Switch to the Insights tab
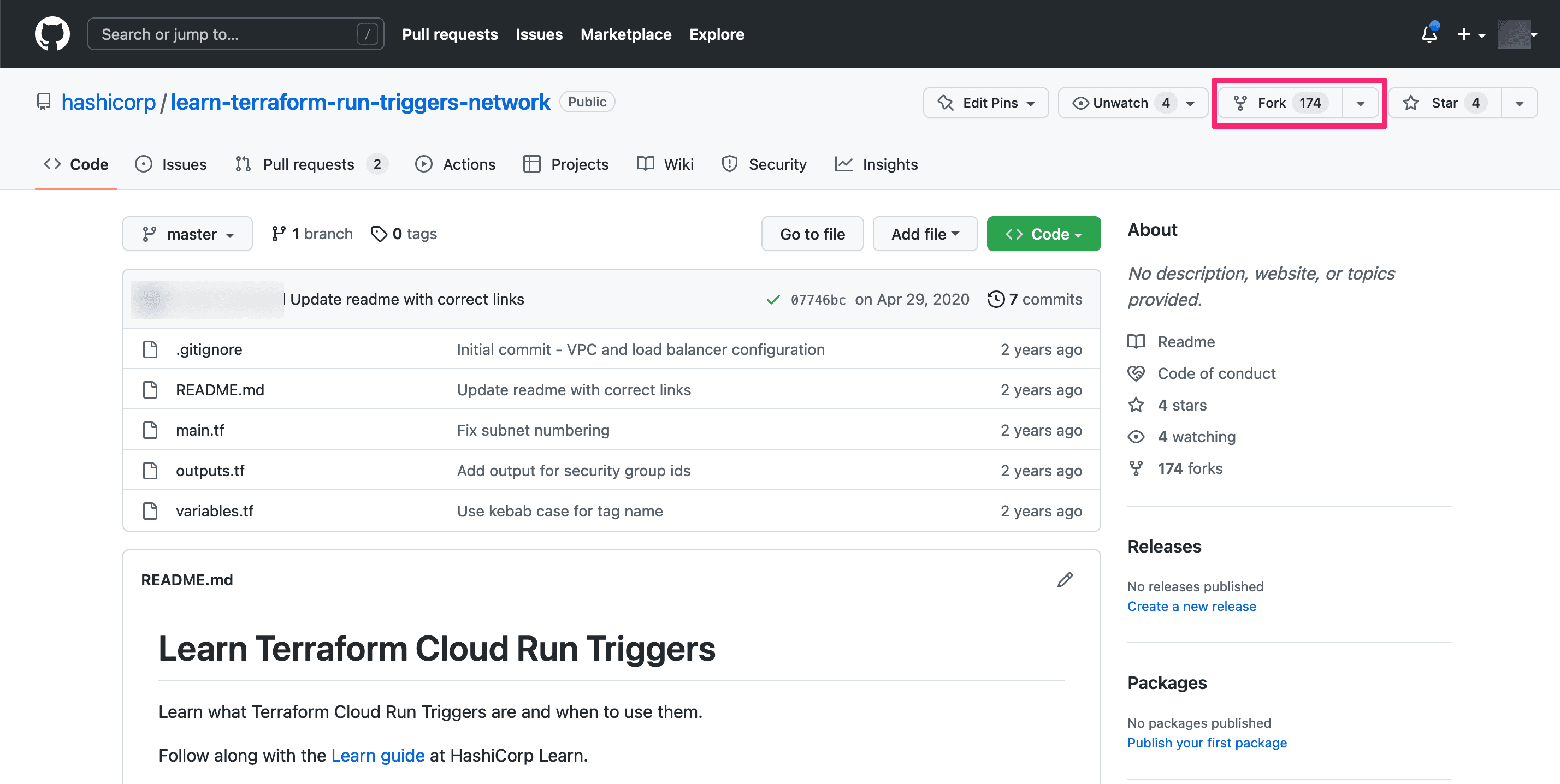Viewport: 1560px width, 784px height. (x=876, y=164)
